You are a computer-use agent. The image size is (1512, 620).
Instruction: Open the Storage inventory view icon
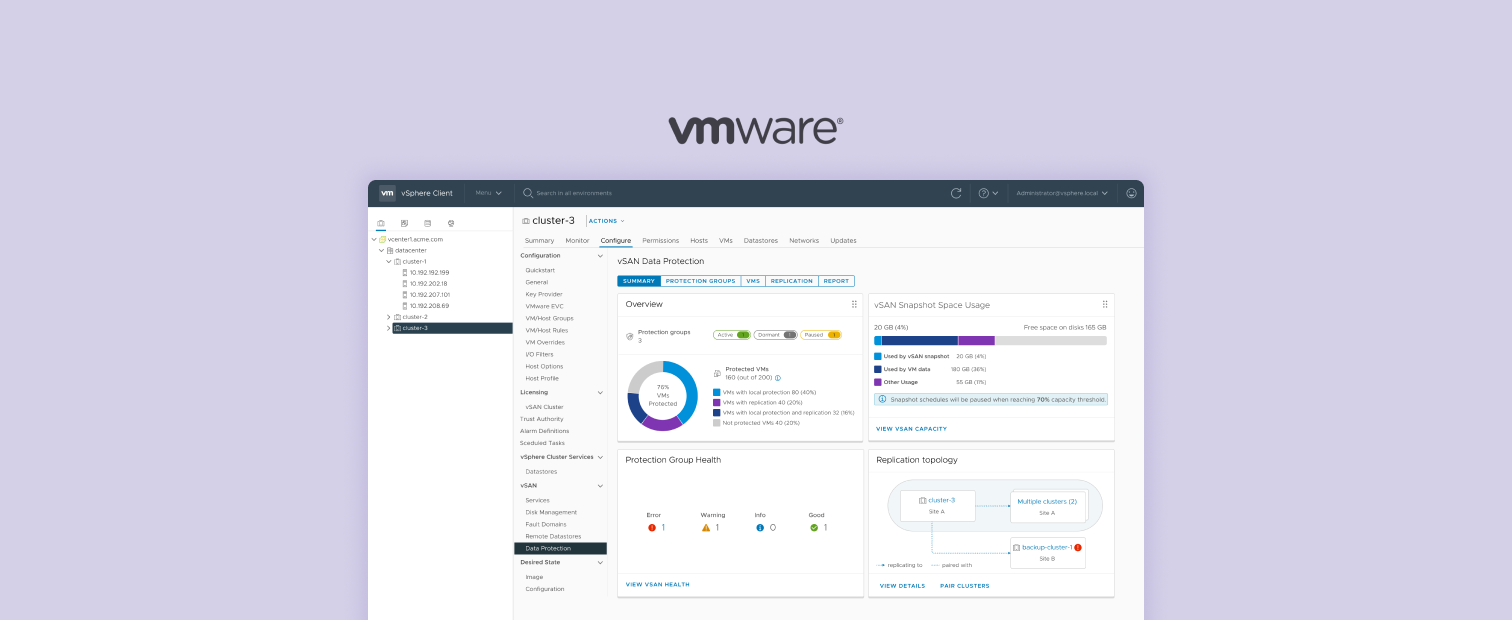coord(428,223)
